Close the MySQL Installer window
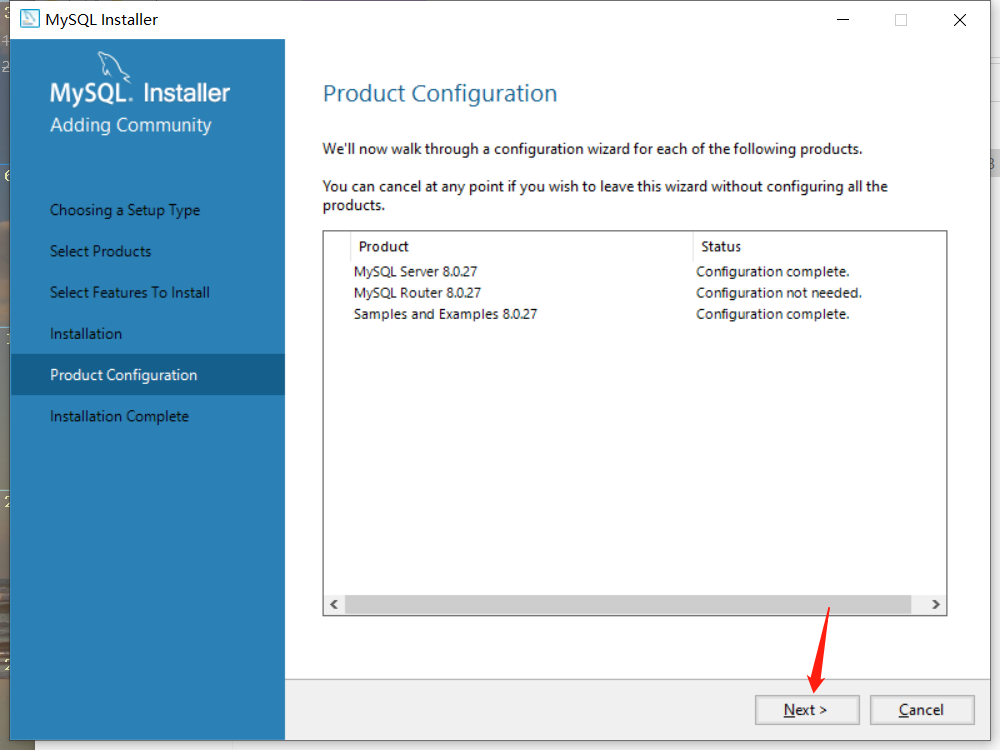 [959, 20]
